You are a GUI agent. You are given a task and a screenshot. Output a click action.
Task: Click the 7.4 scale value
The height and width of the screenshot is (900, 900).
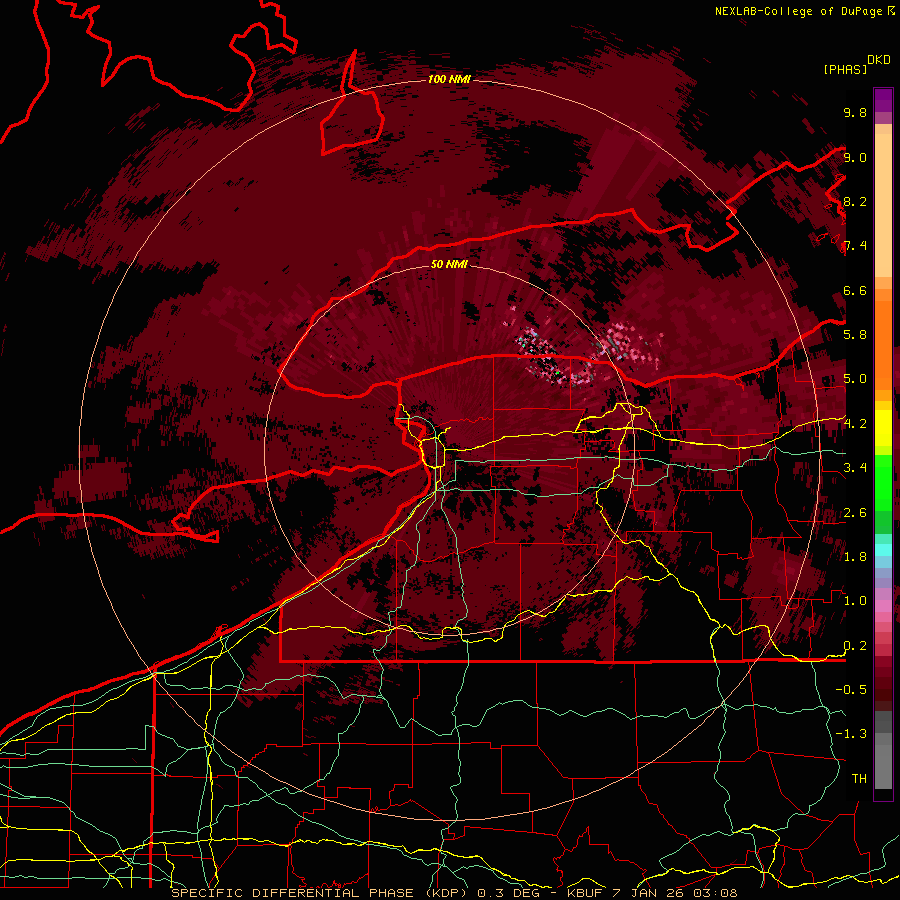(855, 246)
